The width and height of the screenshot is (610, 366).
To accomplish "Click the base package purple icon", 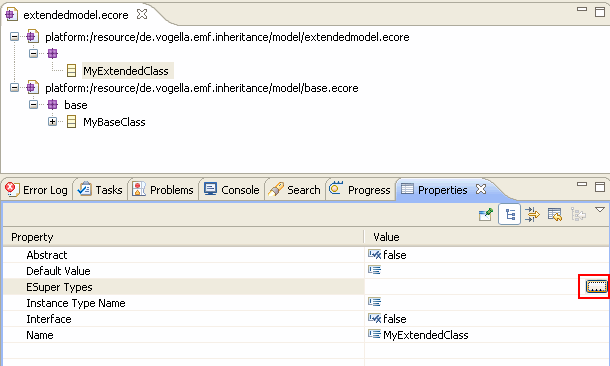I will pos(53,105).
